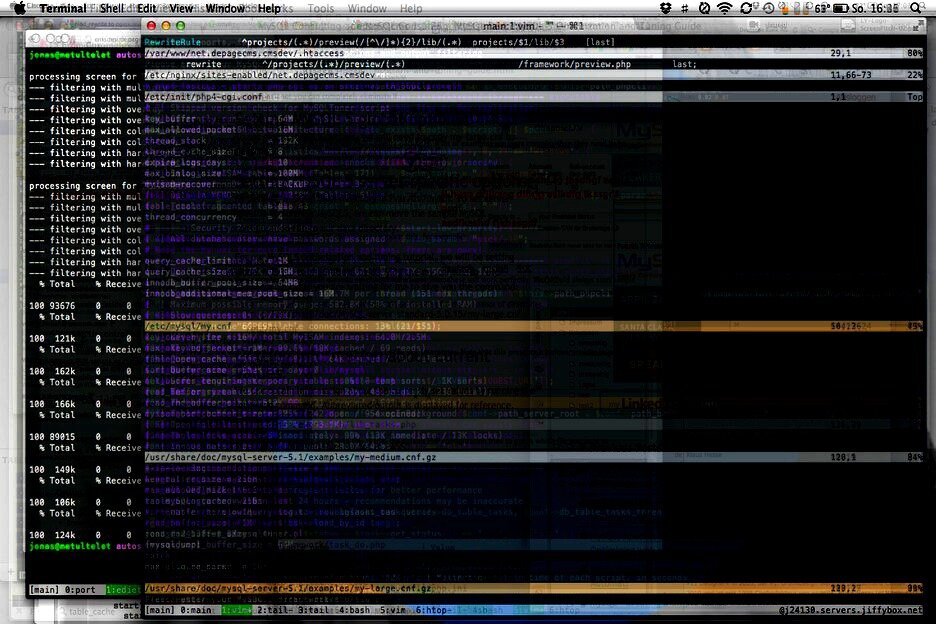Open the Shell menu
This screenshot has width=936, height=624.
pos(112,8)
